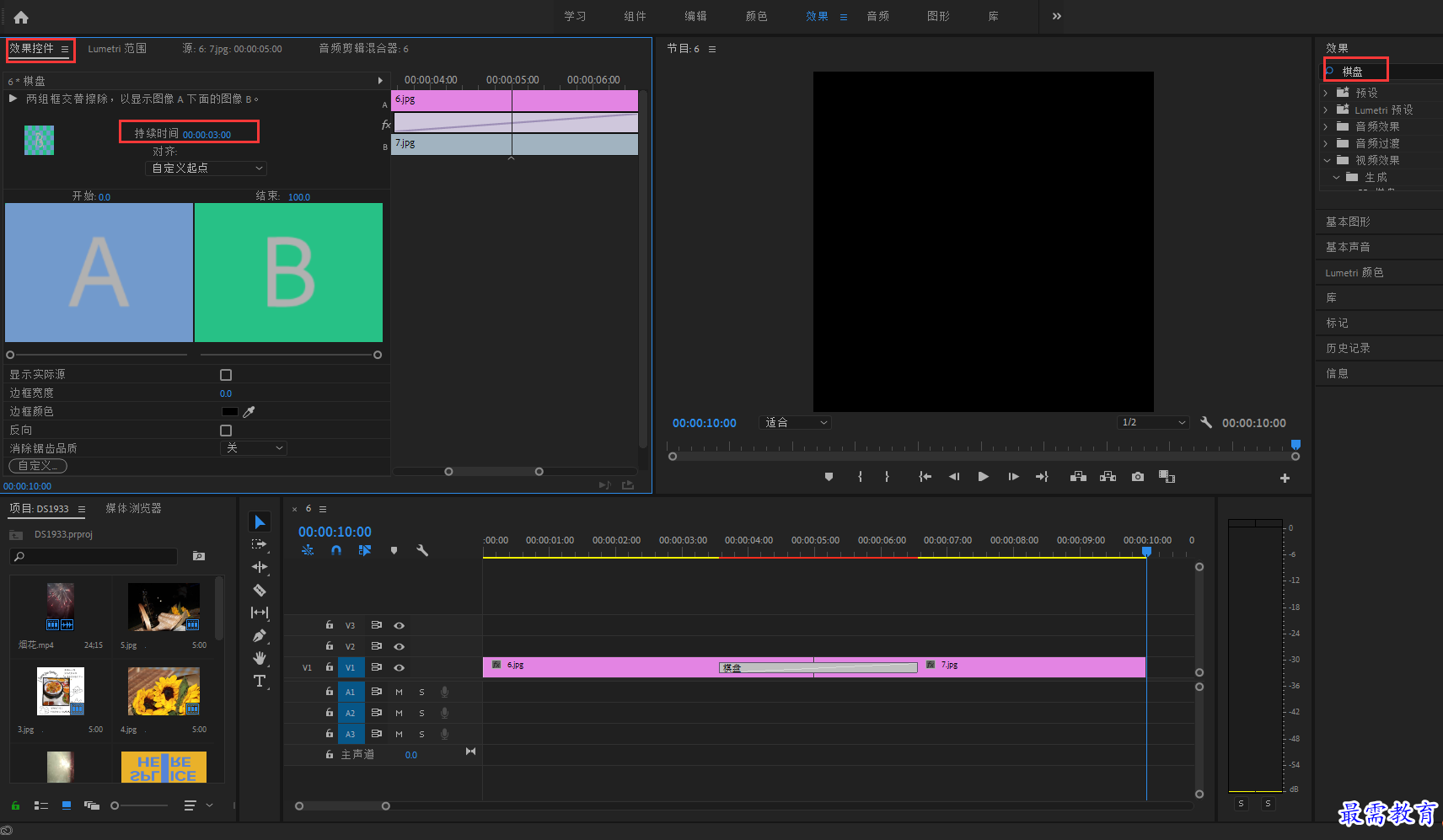Solo track A2 with S button
1443x840 pixels.
421,713
